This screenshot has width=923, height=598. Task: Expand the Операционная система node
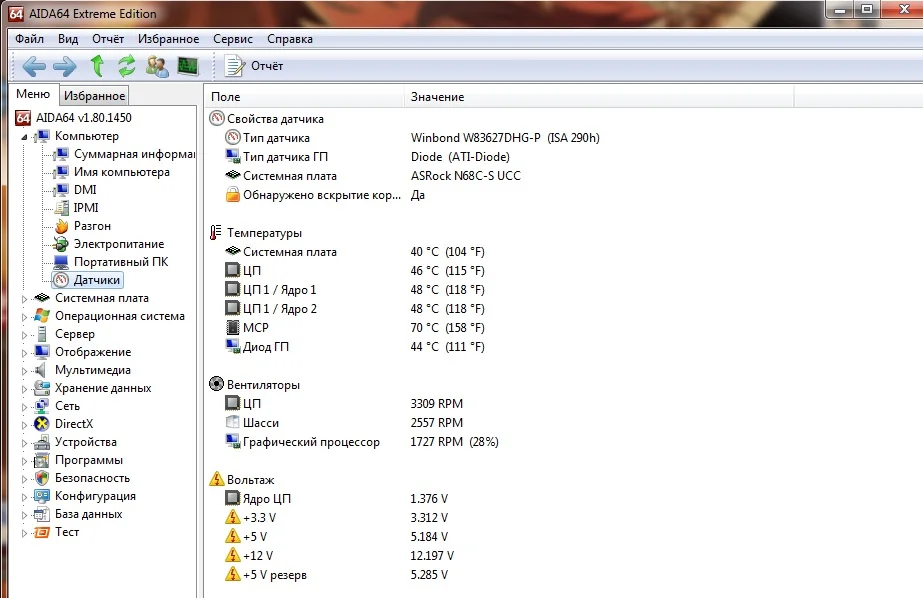[x=24, y=317]
